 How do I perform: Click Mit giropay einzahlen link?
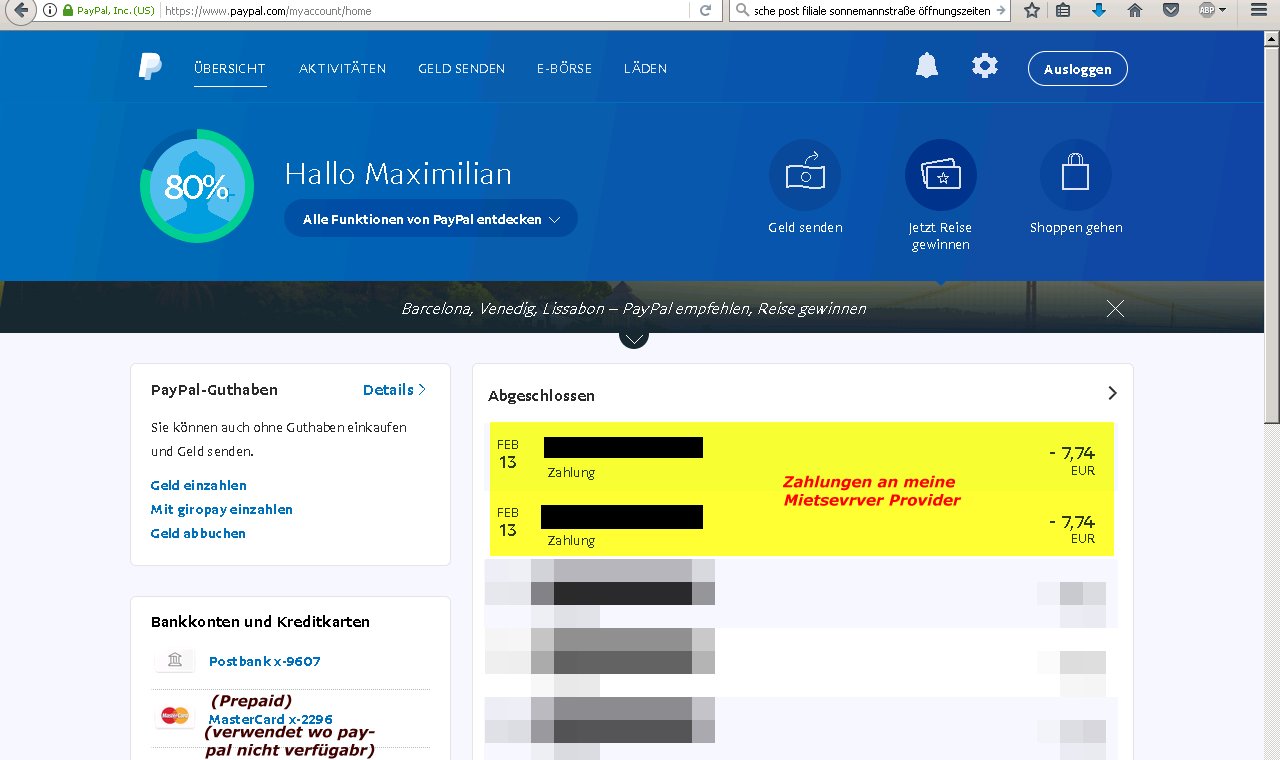221,509
